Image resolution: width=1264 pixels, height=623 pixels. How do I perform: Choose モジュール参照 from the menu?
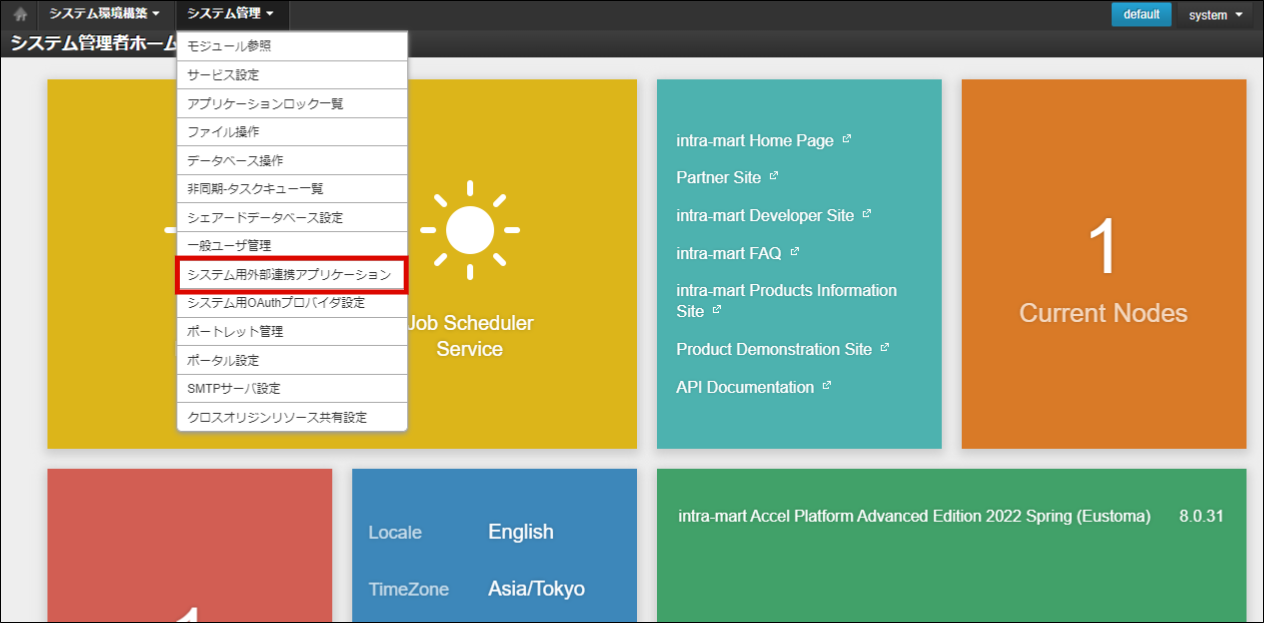pyautogui.click(x=229, y=46)
